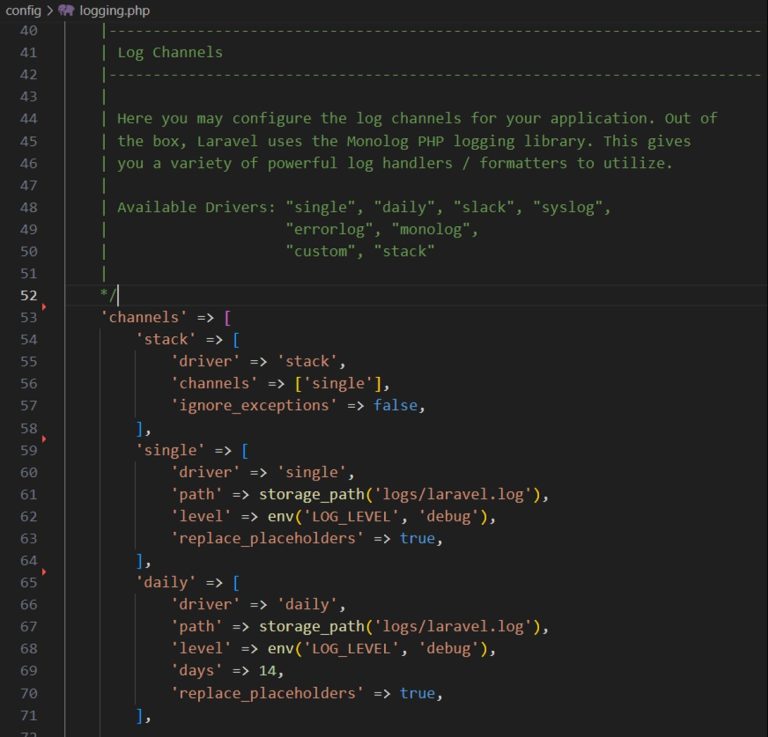Click line number 52 in gutter
This screenshot has width=768, height=737.
point(28,295)
